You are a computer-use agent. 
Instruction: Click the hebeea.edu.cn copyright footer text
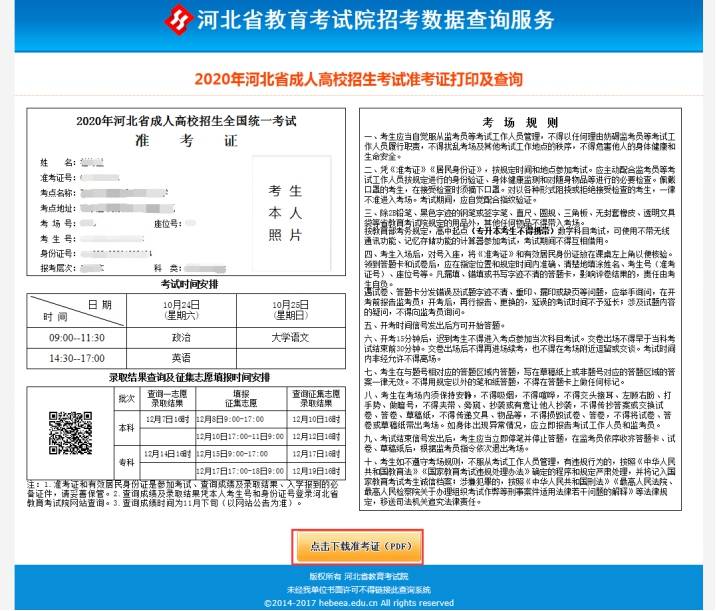pos(359,603)
